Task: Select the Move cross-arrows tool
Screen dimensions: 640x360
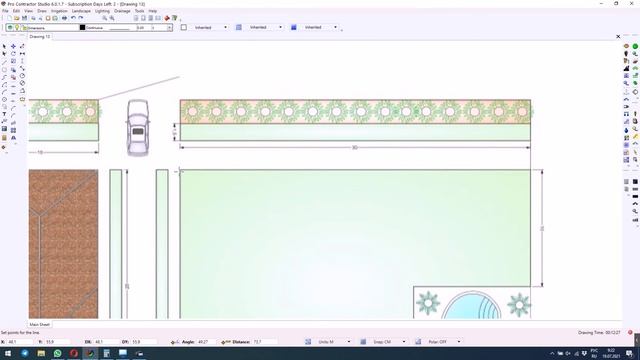Action: point(13,47)
